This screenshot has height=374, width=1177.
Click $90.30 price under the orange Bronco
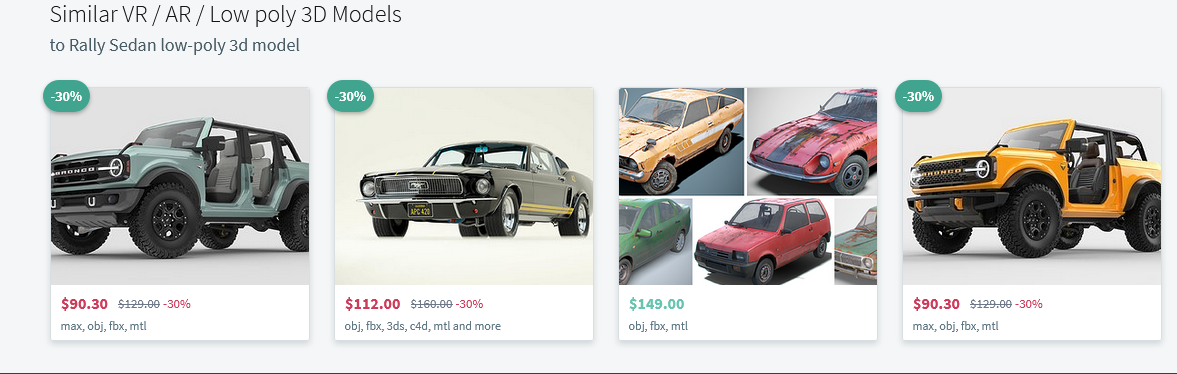click(x=936, y=304)
